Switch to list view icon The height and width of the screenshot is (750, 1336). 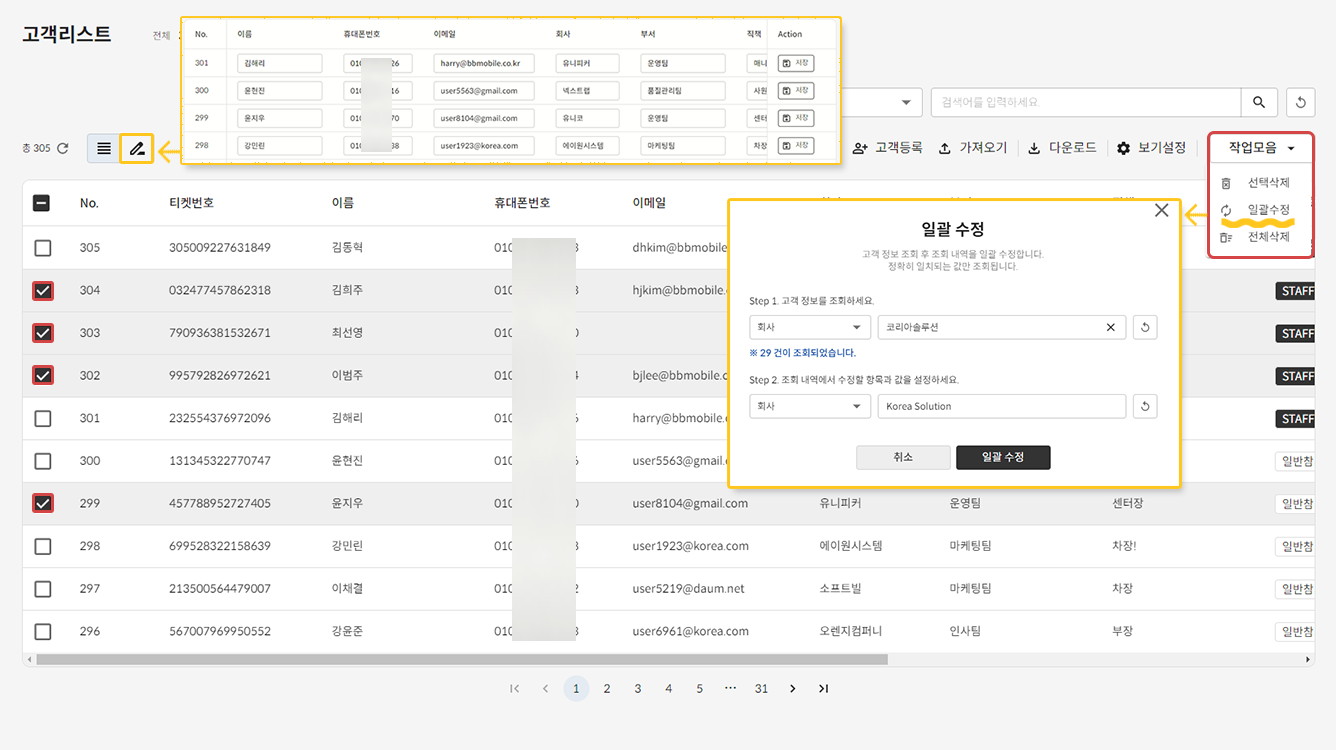104,148
